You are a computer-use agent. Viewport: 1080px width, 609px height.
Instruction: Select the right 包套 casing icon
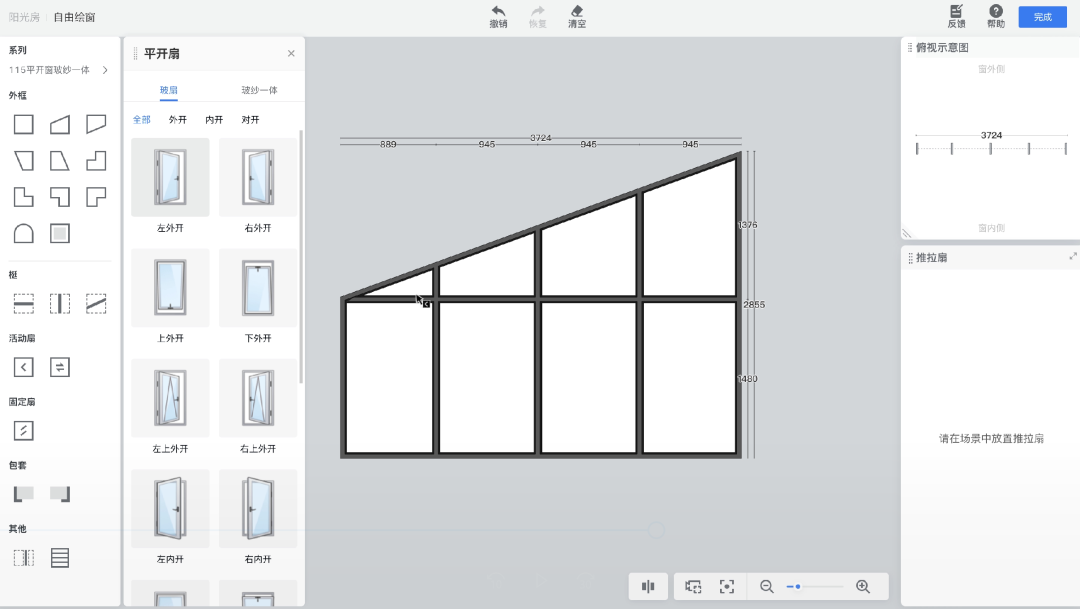coord(60,494)
